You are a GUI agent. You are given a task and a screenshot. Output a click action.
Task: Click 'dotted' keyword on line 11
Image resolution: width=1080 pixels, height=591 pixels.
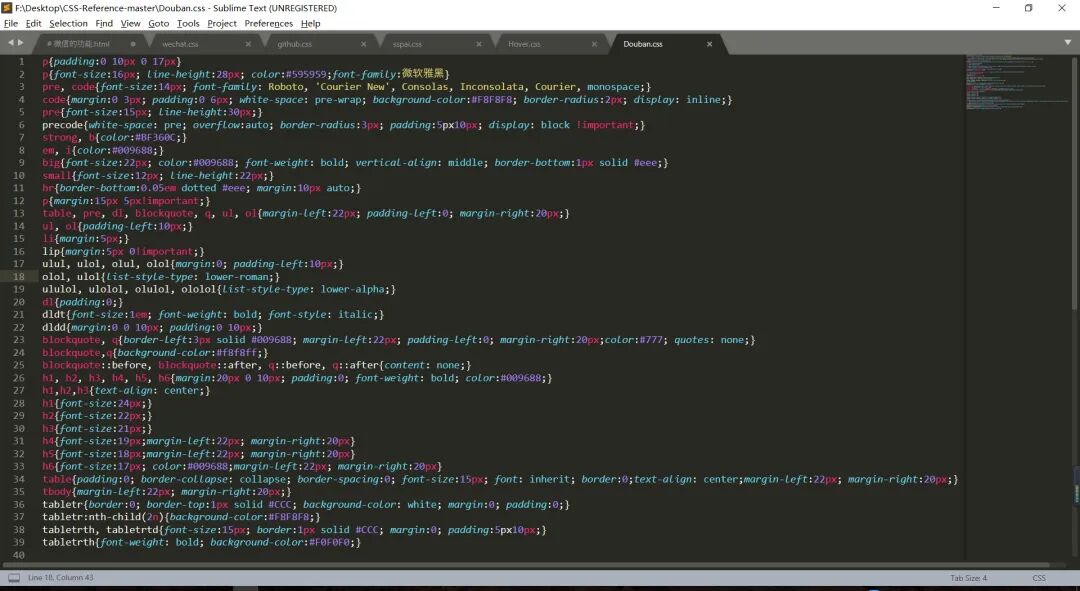click(199, 188)
